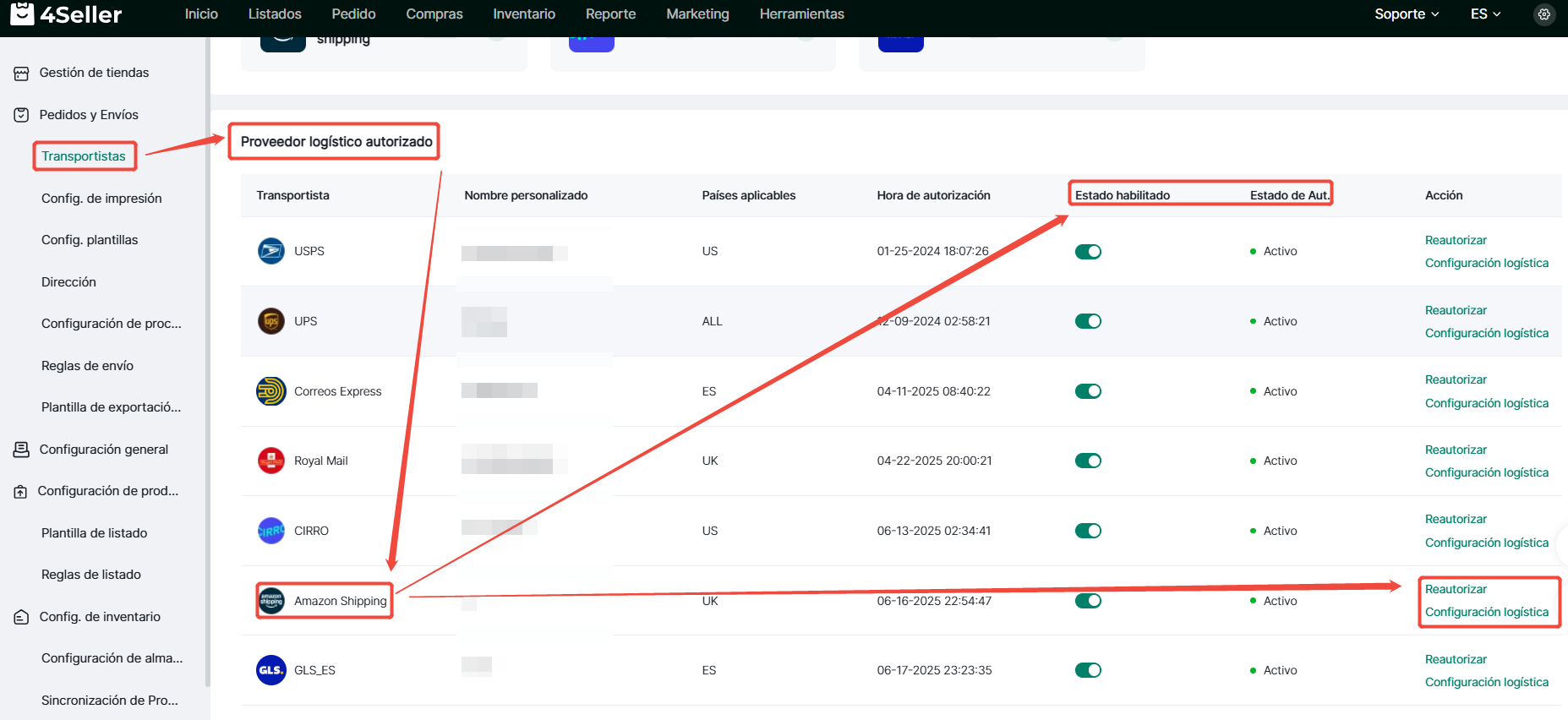
Task: Click the UPS carrier logo
Action: point(270,321)
